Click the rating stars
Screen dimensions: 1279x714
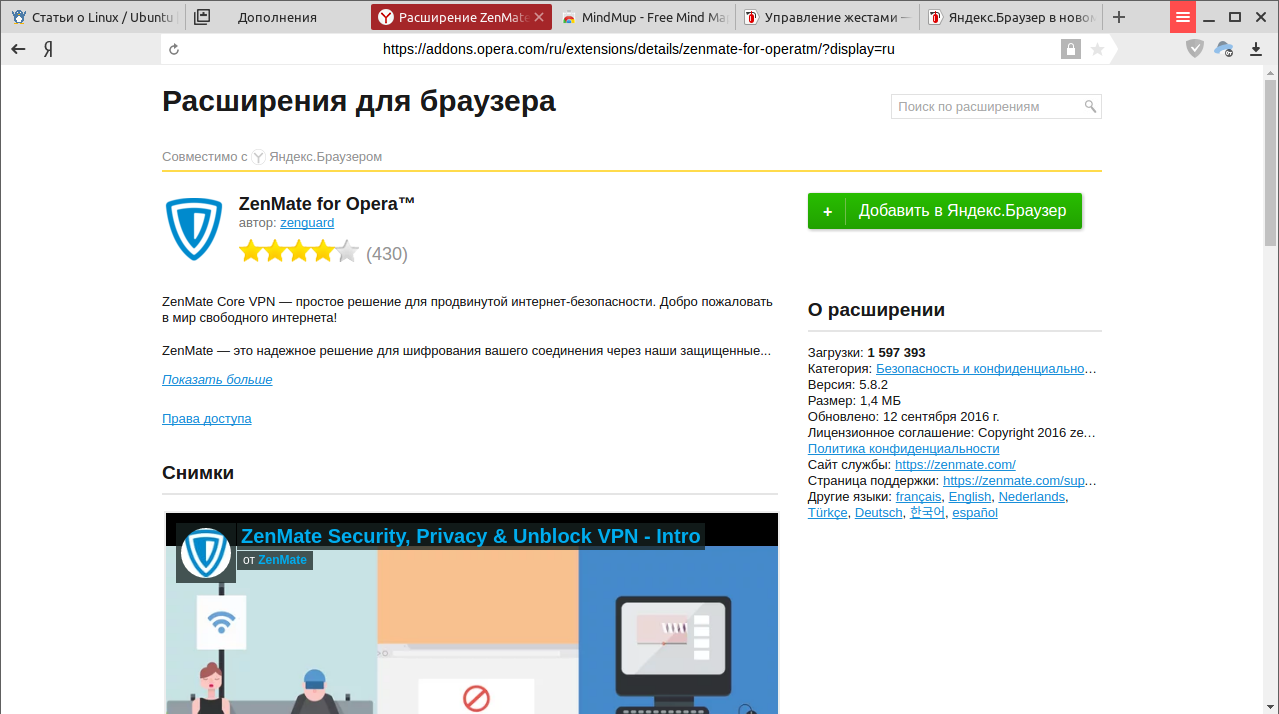tap(299, 252)
